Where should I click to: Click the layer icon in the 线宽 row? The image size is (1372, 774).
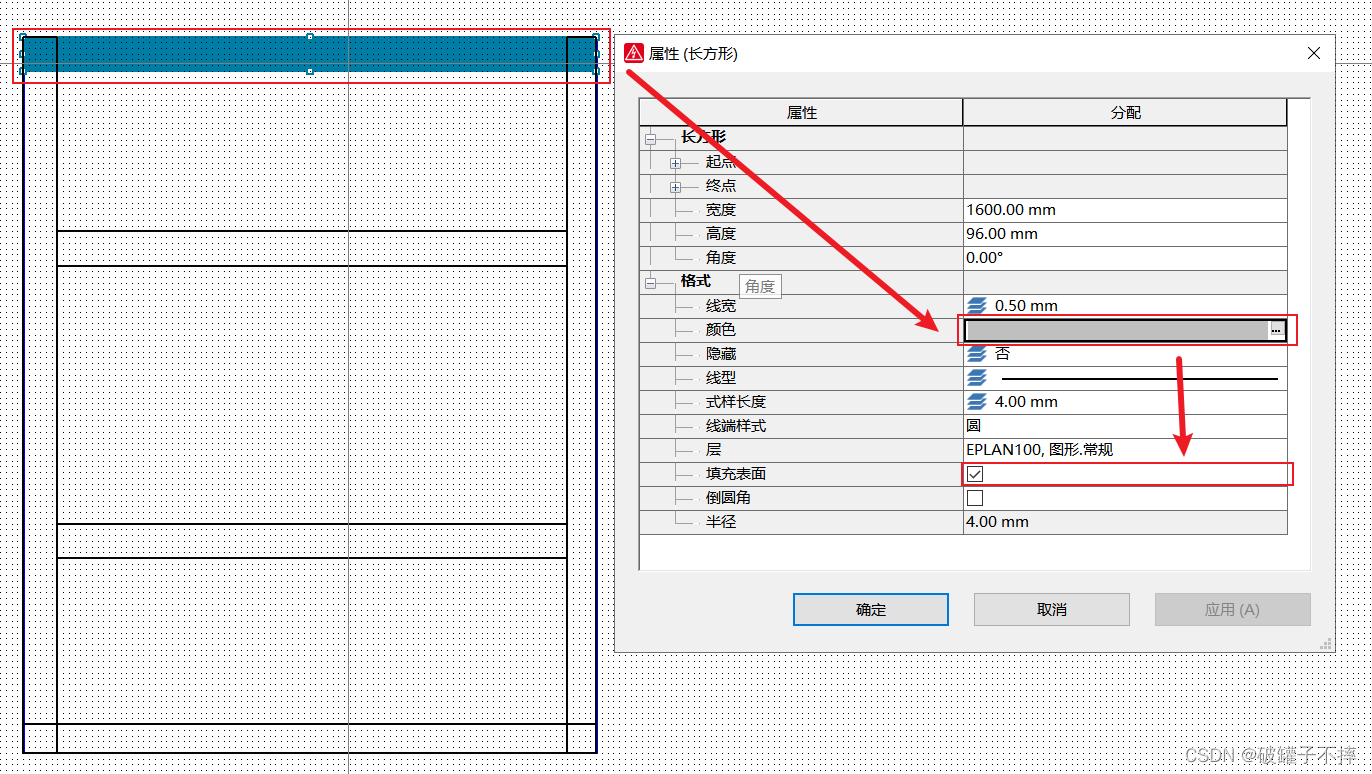pyautogui.click(x=977, y=306)
